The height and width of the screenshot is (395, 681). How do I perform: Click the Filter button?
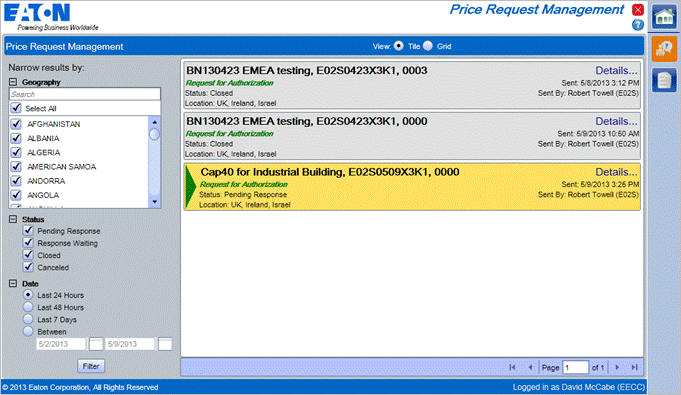(x=91, y=366)
